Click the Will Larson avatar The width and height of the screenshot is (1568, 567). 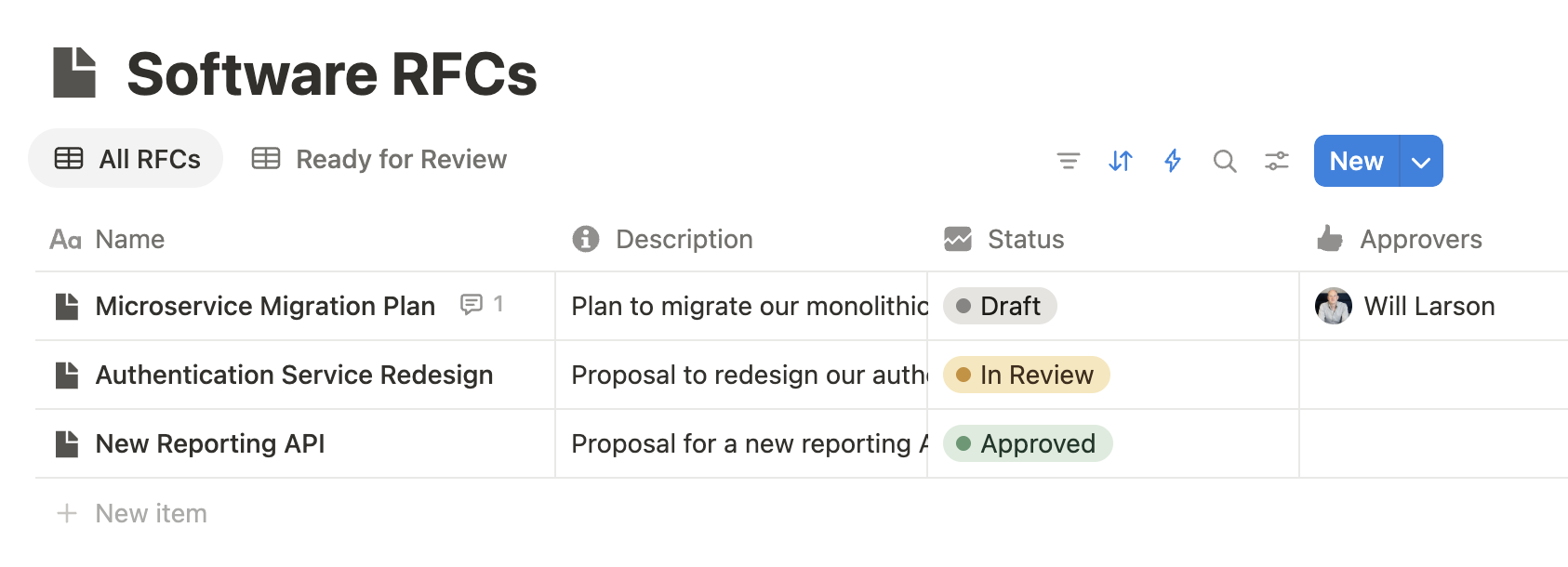point(1334,306)
